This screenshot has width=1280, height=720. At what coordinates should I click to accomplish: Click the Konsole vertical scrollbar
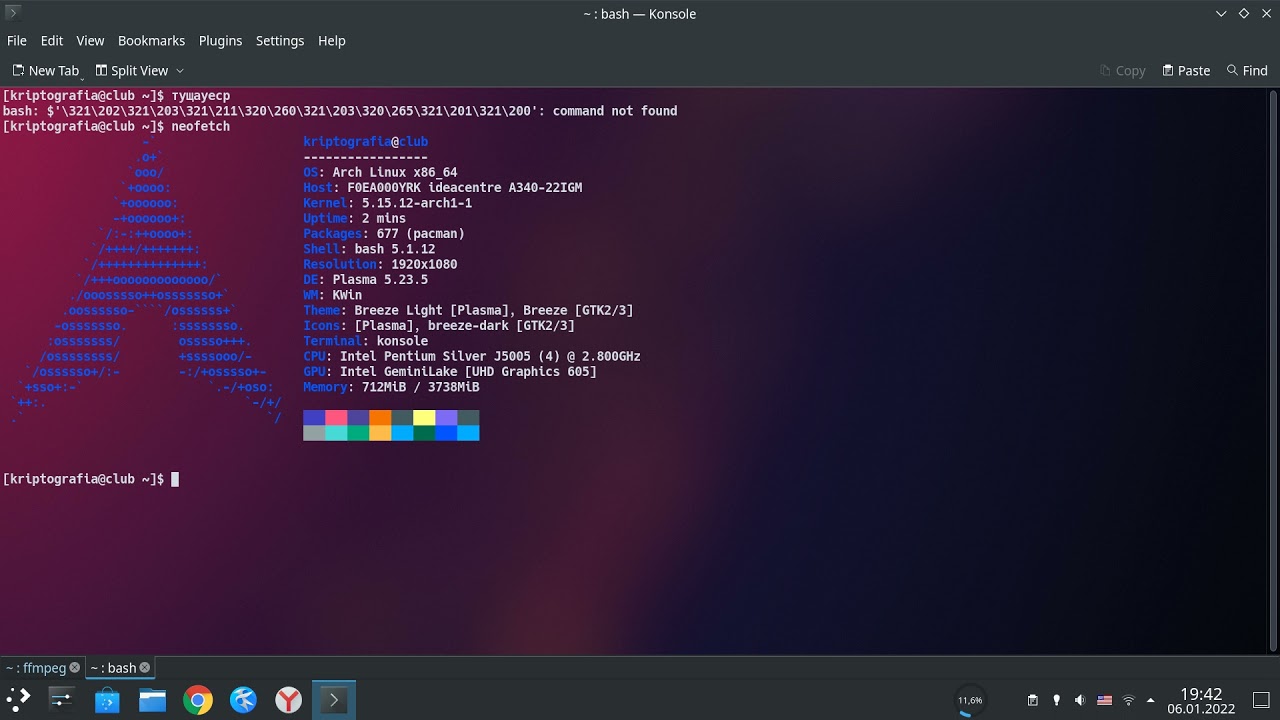coord(1273,371)
